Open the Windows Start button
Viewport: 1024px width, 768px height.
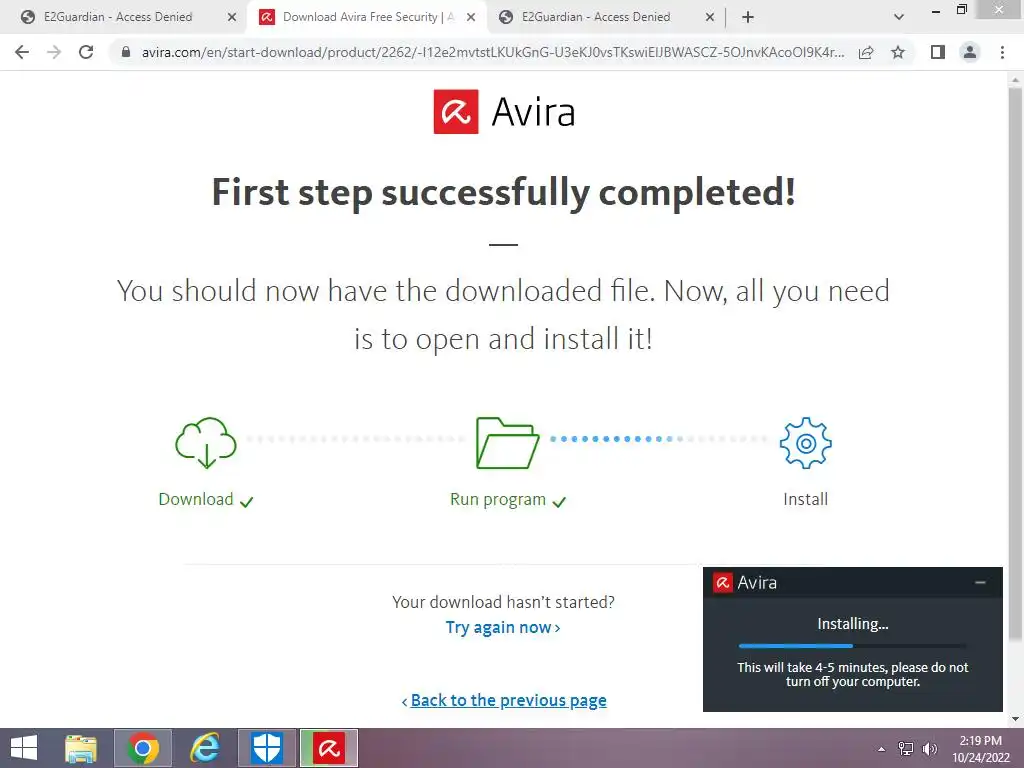click(24, 748)
